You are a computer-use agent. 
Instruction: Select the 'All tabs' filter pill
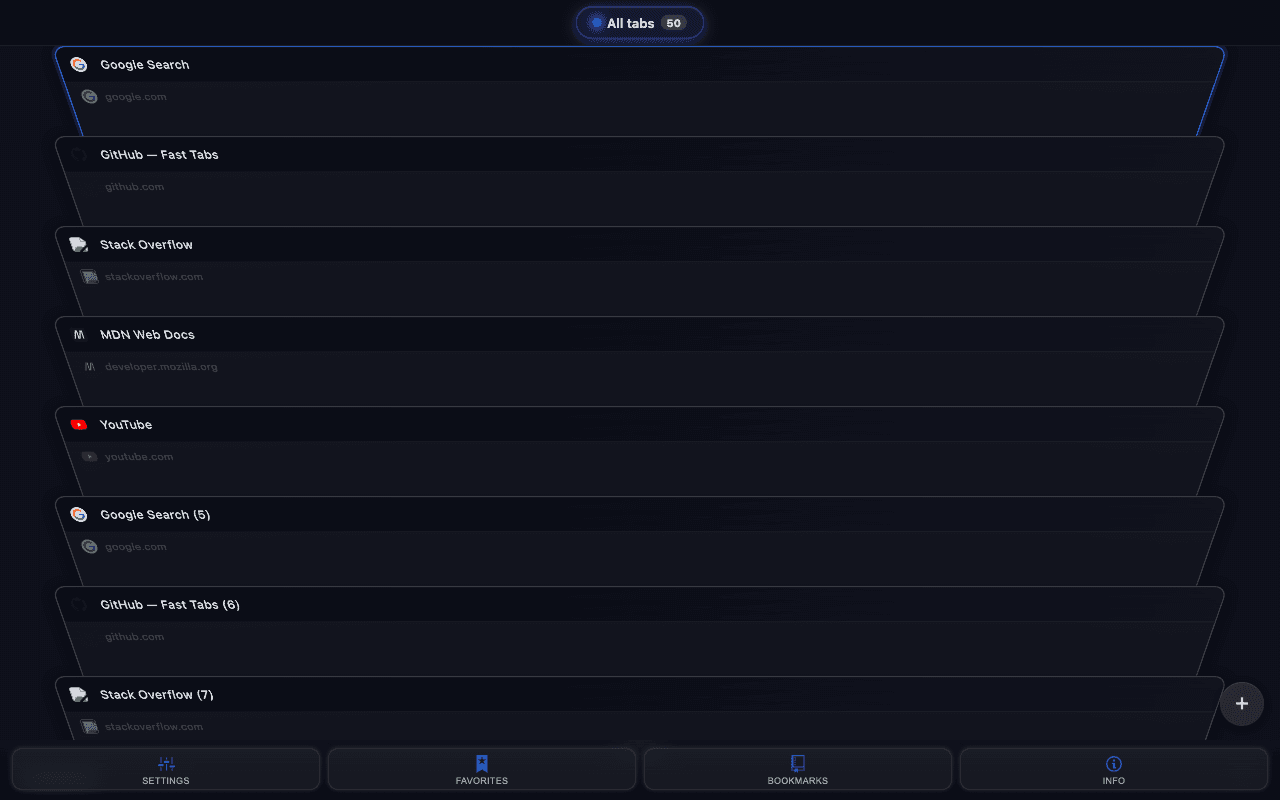pos(640,23)
